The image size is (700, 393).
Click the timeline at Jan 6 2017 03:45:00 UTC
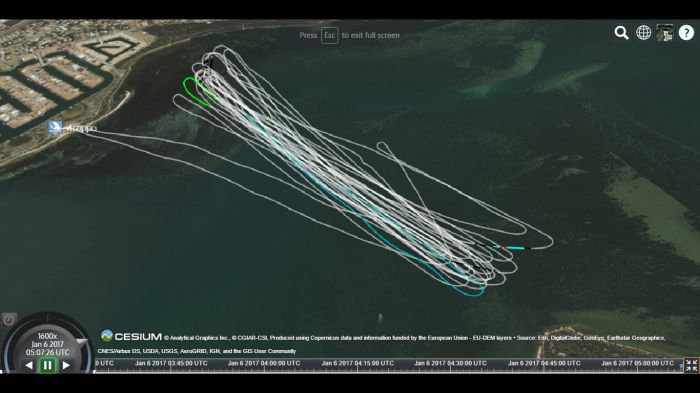point(171,364)
